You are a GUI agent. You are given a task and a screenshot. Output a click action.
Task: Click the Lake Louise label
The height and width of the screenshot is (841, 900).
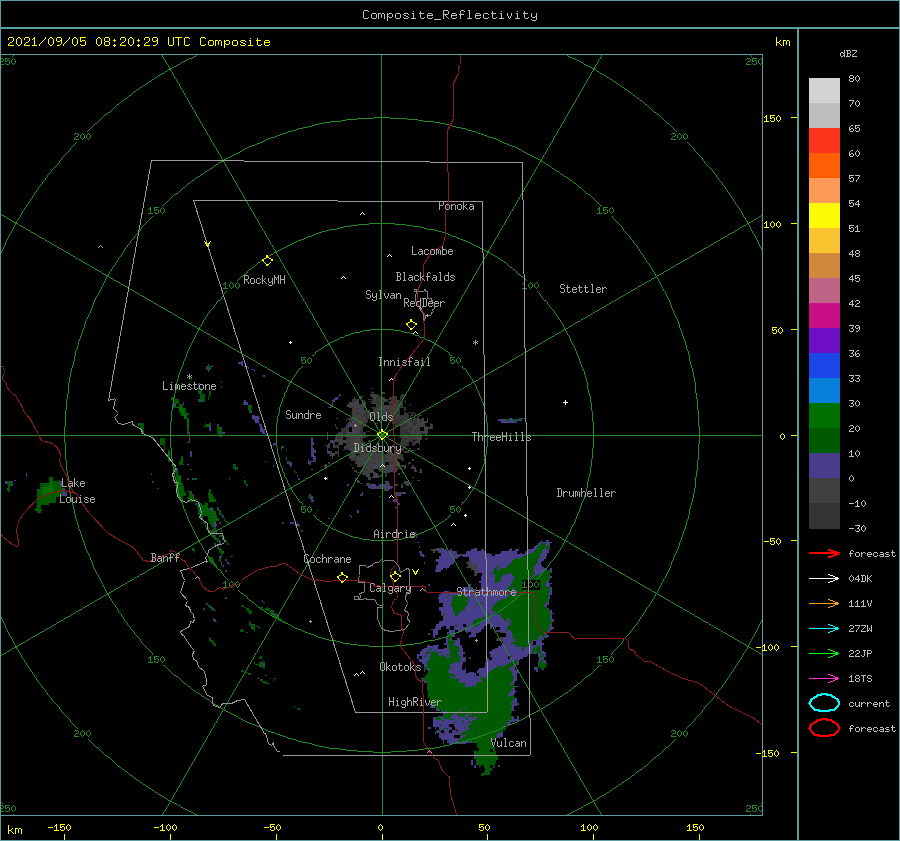(77, 491)
